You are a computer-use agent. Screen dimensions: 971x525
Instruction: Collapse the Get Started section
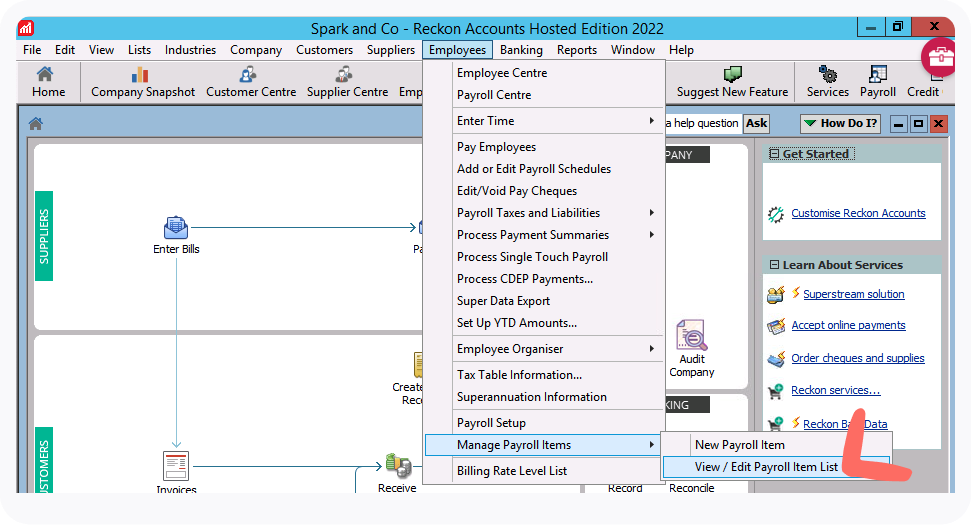(x=774, y=154)
